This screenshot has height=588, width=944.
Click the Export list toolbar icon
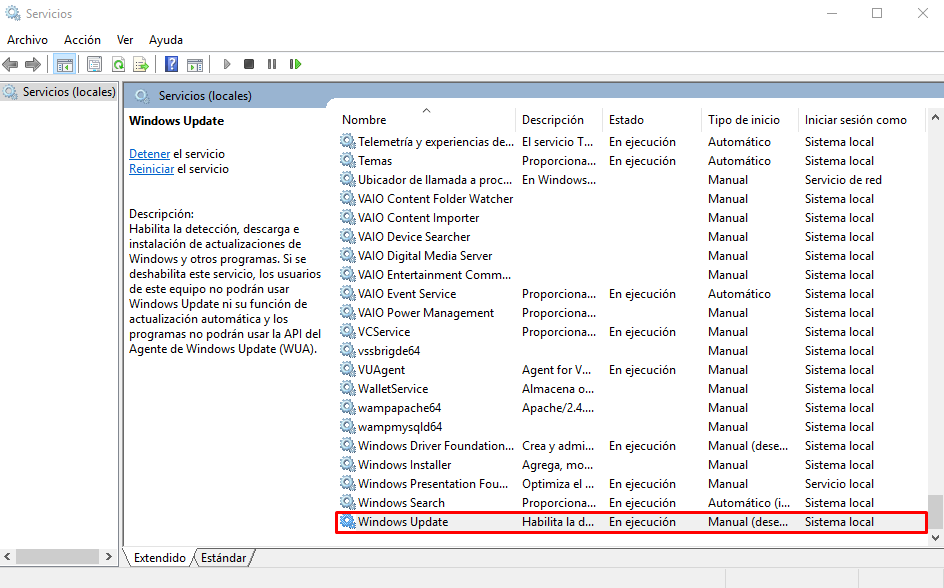tap(141, 64)
